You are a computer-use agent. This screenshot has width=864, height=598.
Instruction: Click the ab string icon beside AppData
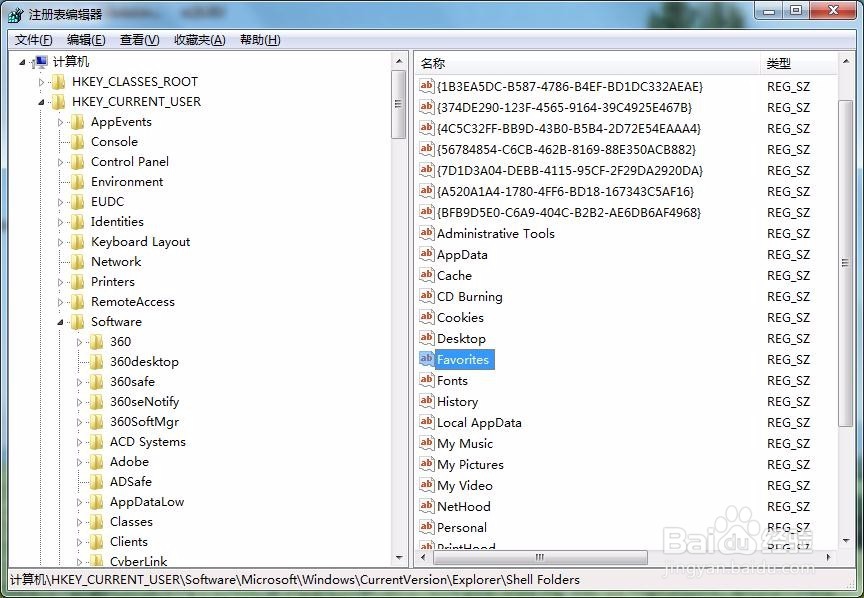coord(426,254)
